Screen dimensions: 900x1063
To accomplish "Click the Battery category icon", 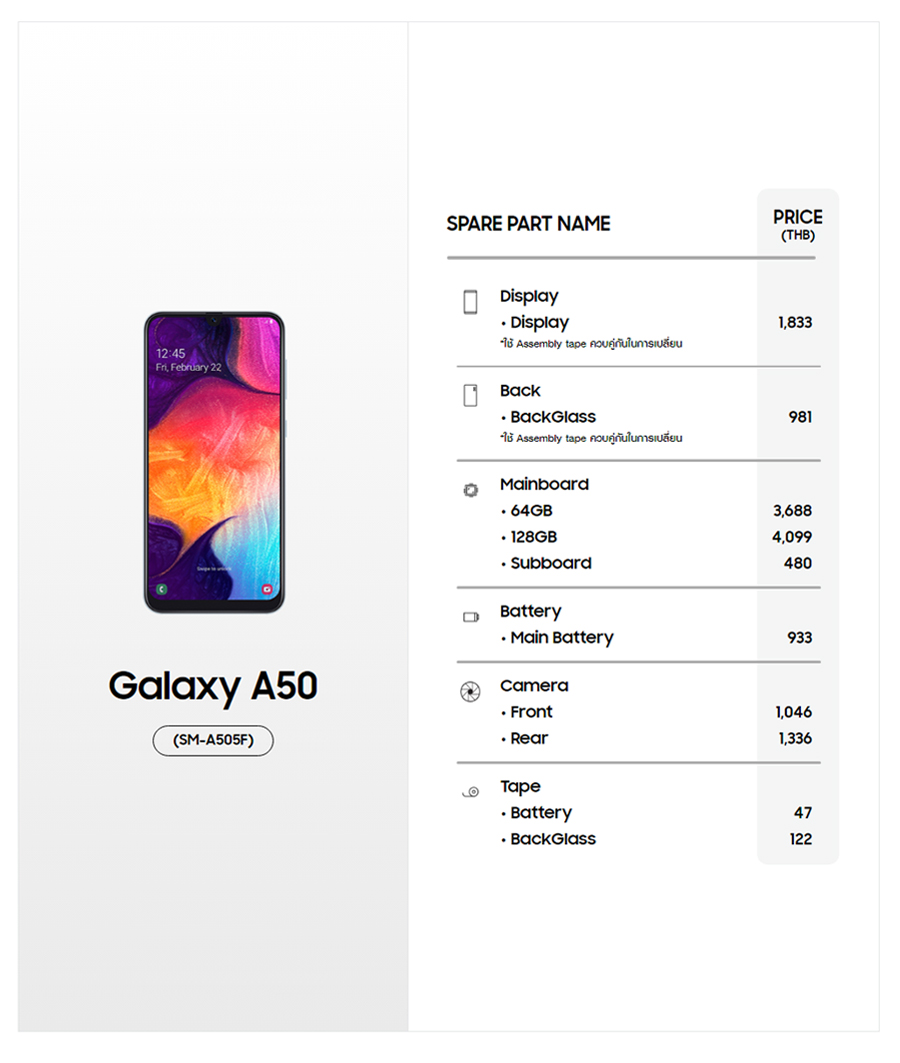I will click(470, 617).
